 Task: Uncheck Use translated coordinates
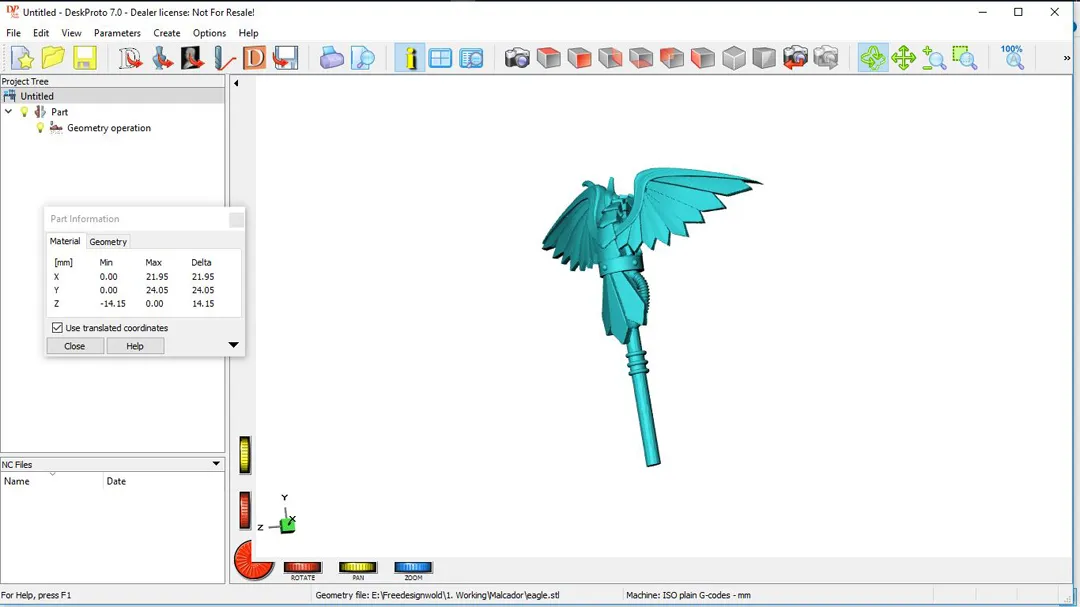point(57,328)
